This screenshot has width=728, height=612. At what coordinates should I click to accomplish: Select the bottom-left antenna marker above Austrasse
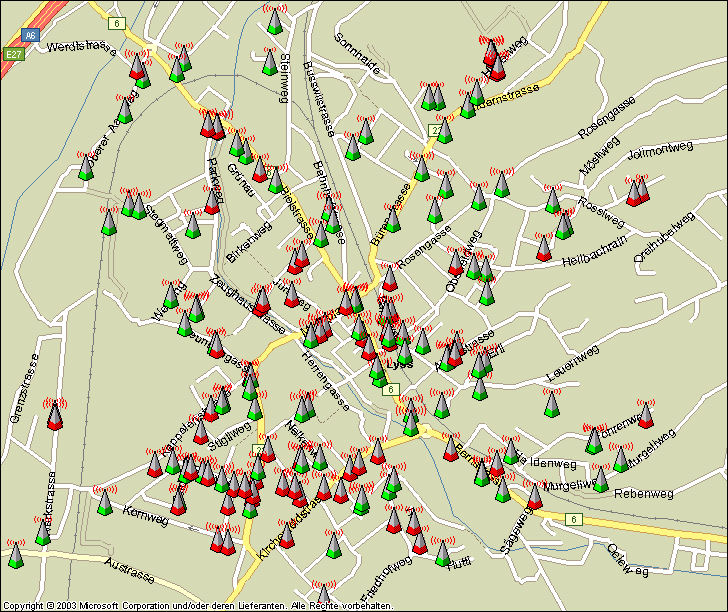tap(15, 556)
